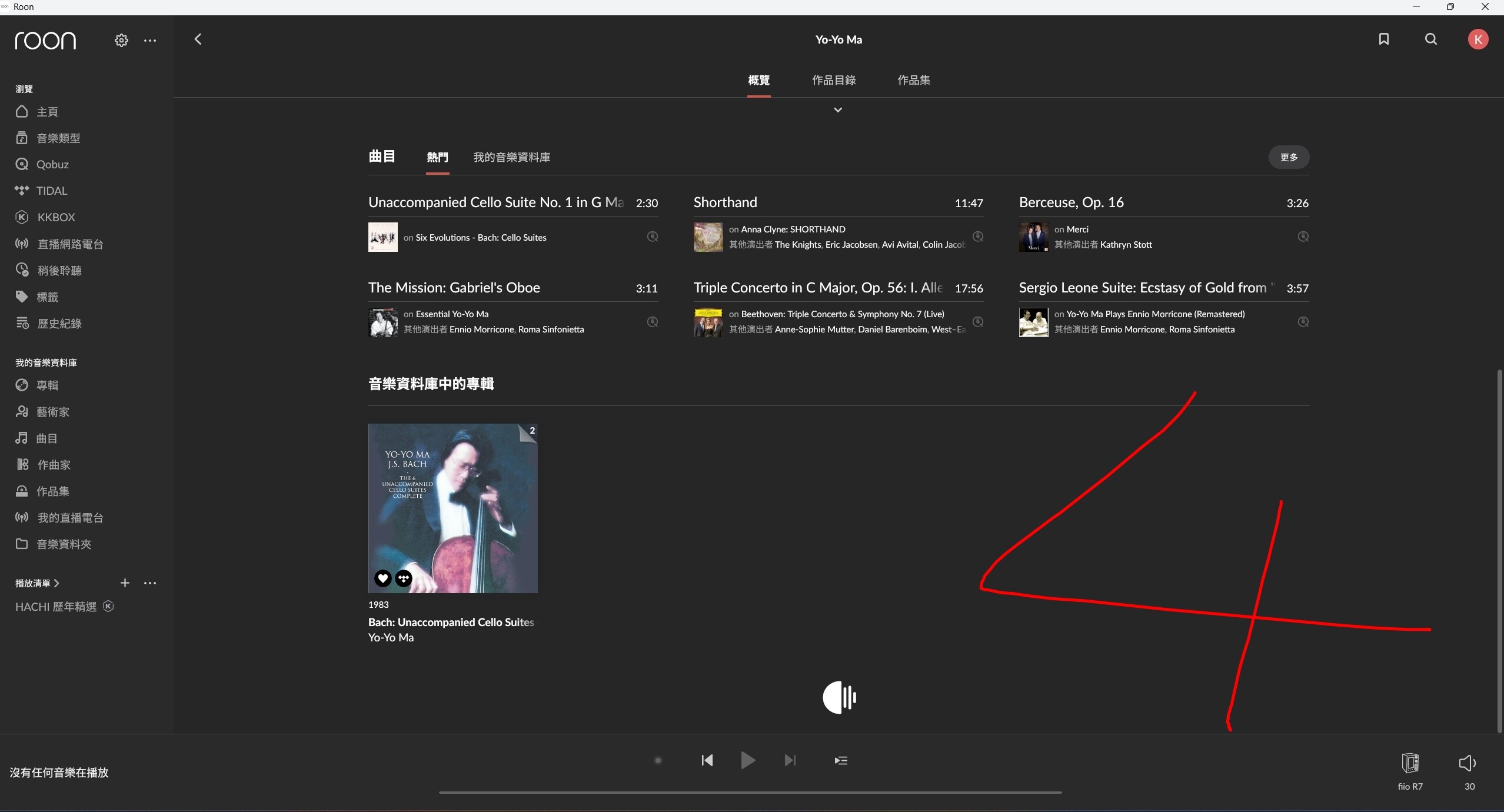Viewport: 1504px width, 812px height.
Task: Open fiio R7 audio zone selector
Action: pos(1410,771)
